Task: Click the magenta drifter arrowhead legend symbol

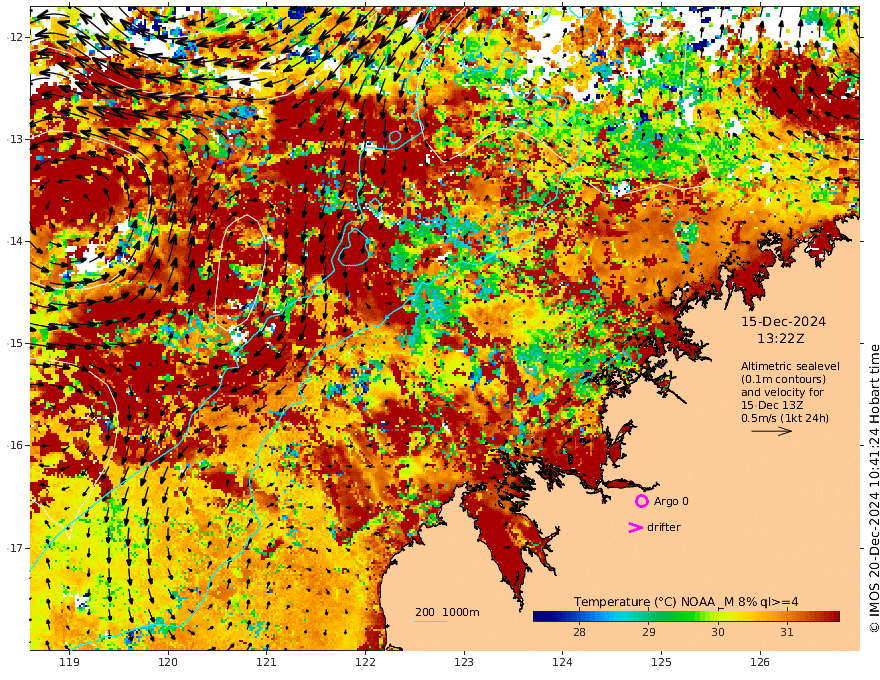Action: (x=635, y=527)
